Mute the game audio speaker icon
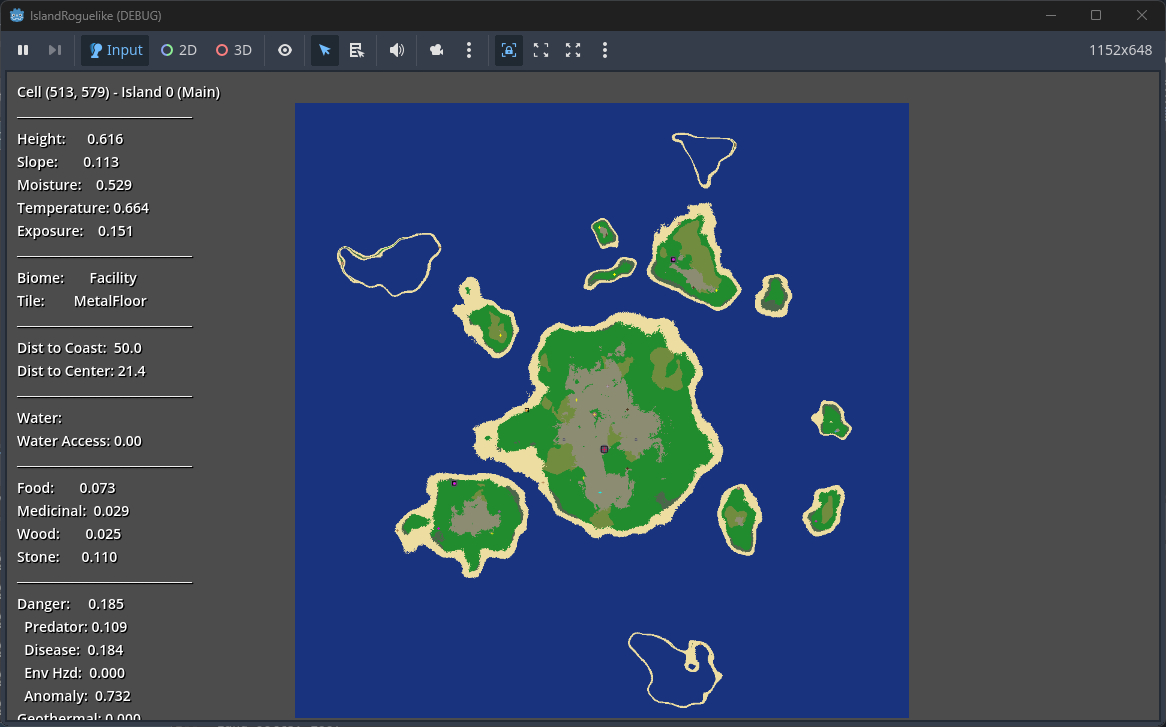 pyautogui.click(x=397, y=50)
